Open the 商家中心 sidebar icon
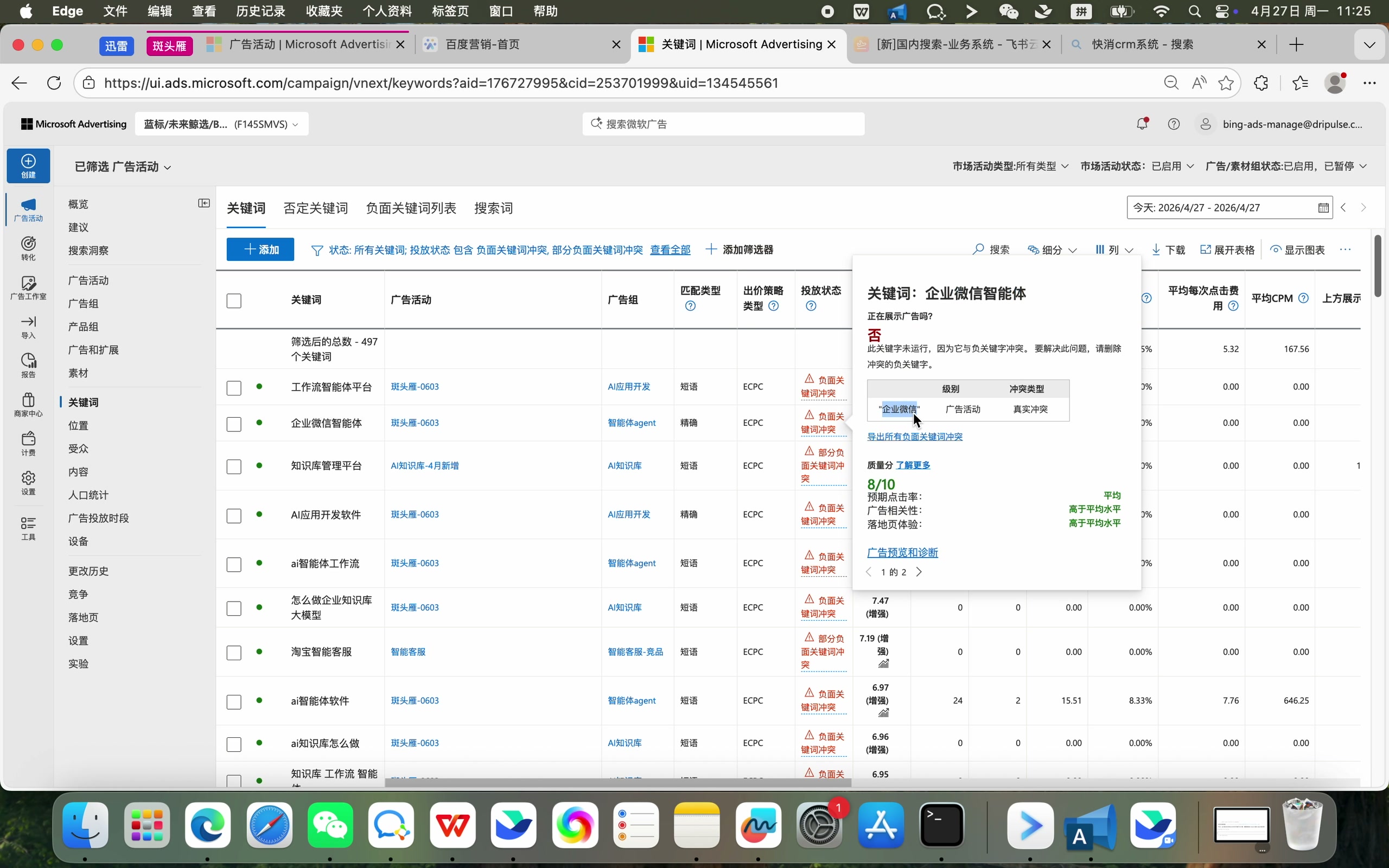 coord(28,400)
